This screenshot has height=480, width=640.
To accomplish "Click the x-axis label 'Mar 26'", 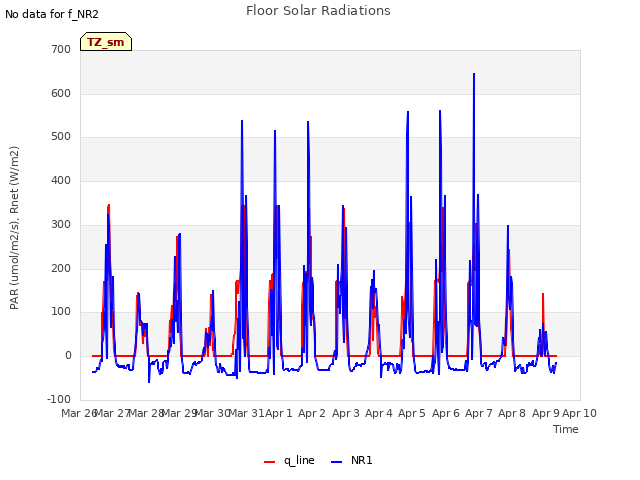I will tap(79, 413).
